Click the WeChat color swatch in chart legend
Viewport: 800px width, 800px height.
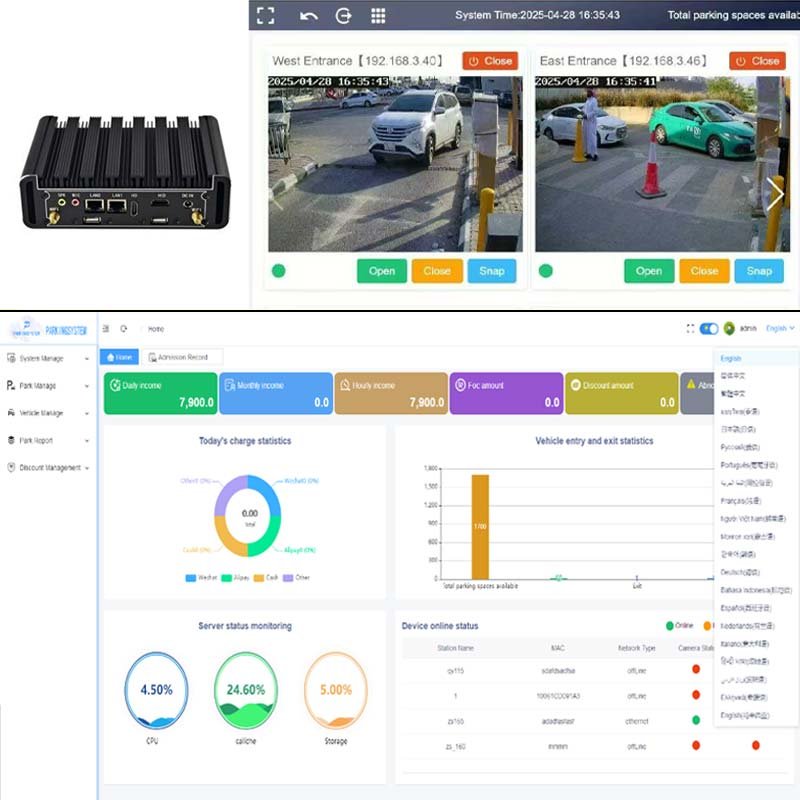pos(190,578)
